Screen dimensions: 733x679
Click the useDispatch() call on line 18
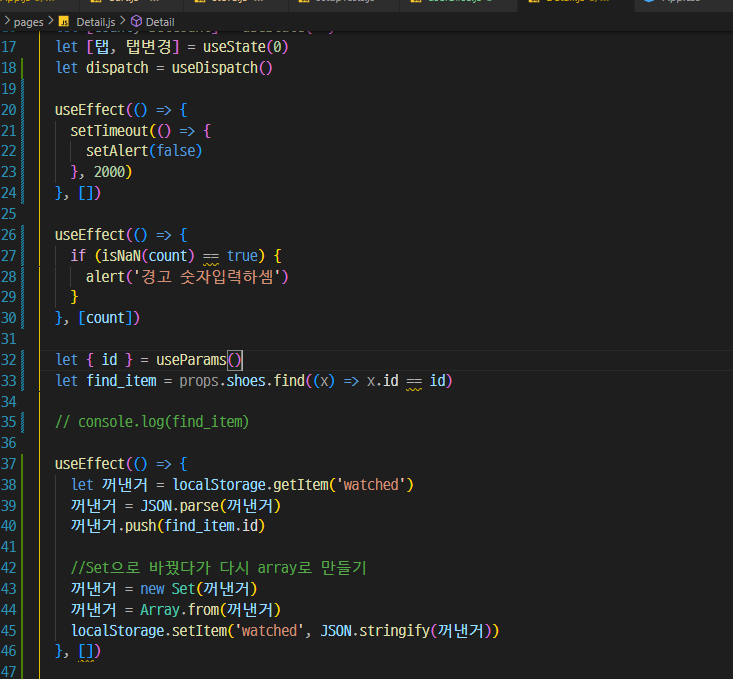pos(222,68)
